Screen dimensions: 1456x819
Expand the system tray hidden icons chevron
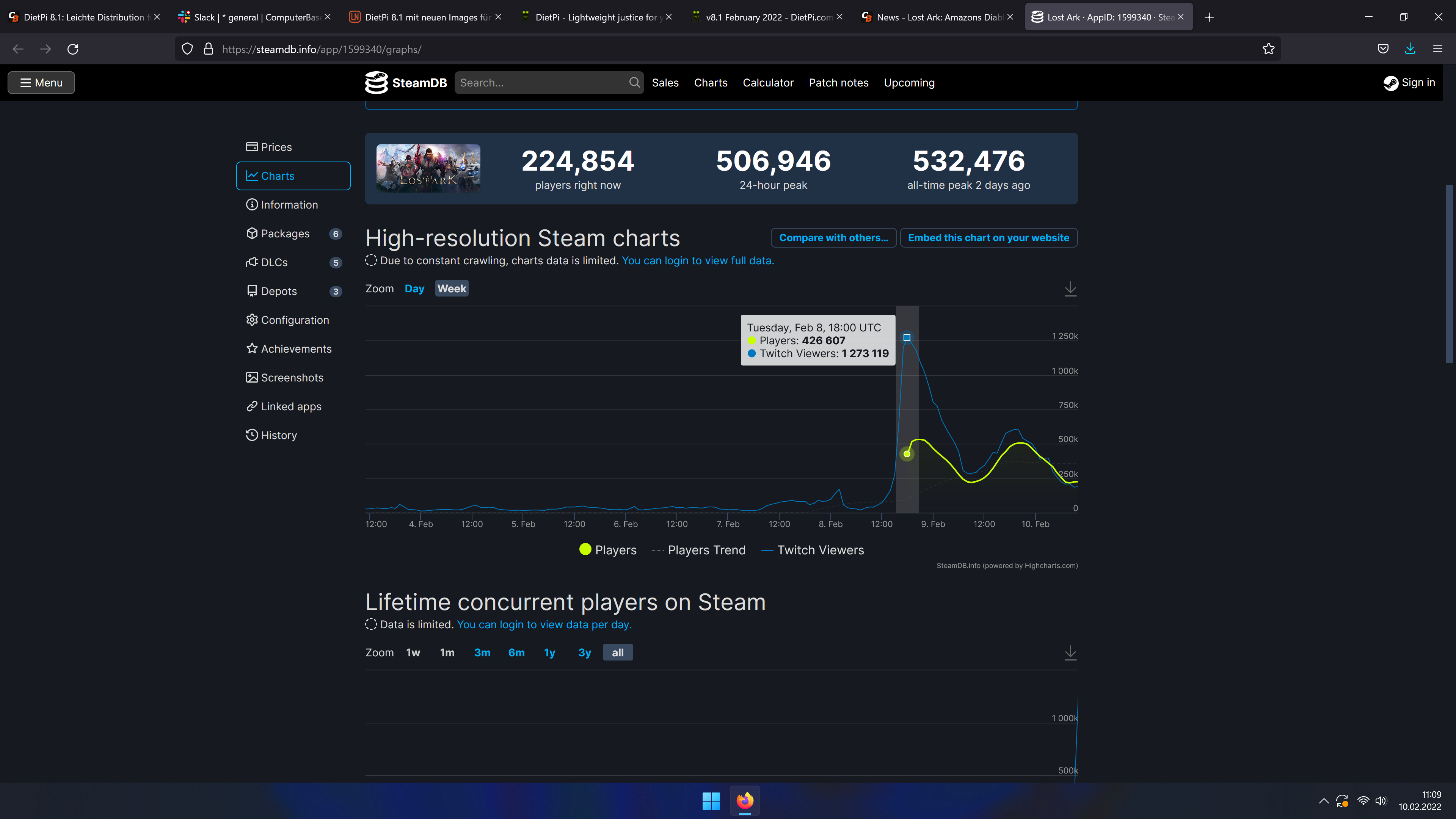pos(1323,800)
